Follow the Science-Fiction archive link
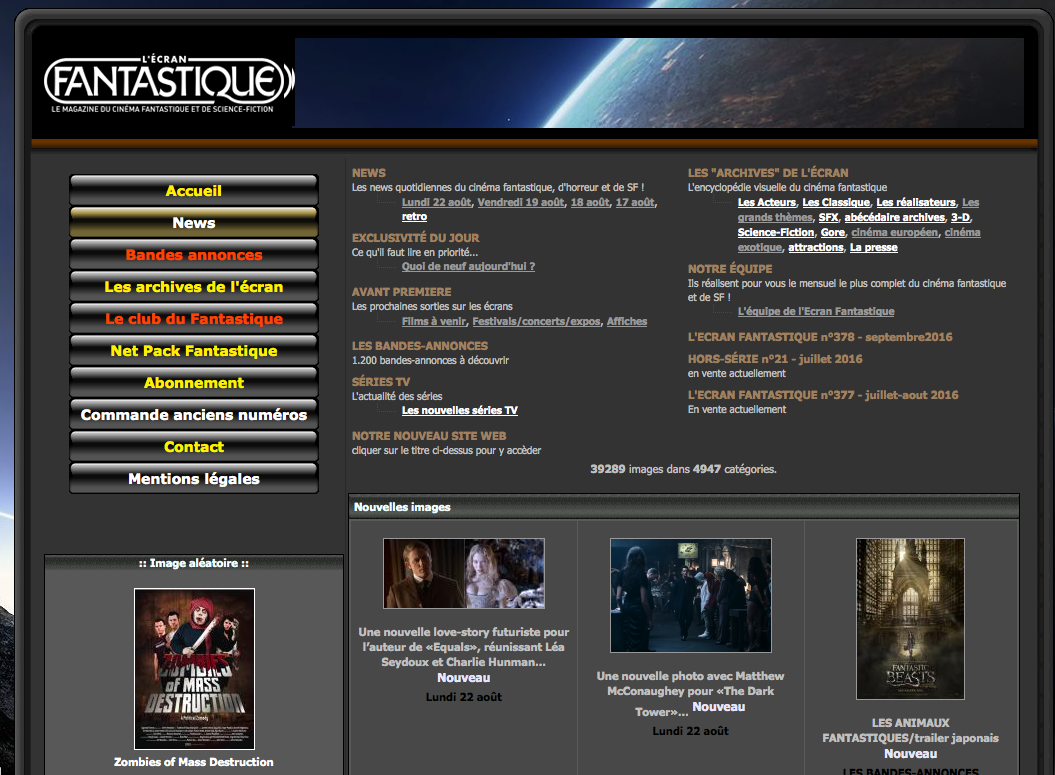The width and height of the screenshot is (1055, 775). (x=776, y=233)
